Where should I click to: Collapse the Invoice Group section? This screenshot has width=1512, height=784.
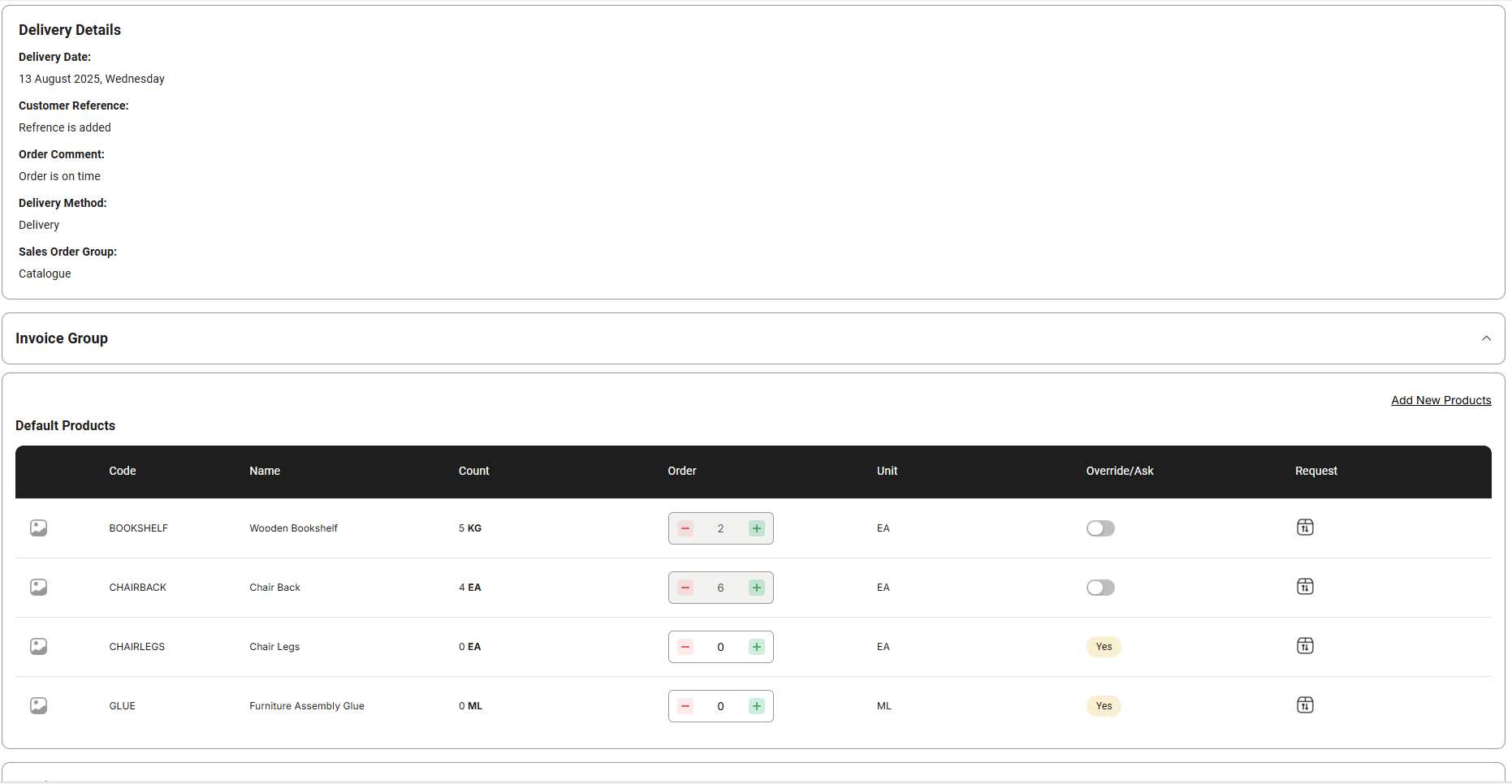(x=1486, y=338)
